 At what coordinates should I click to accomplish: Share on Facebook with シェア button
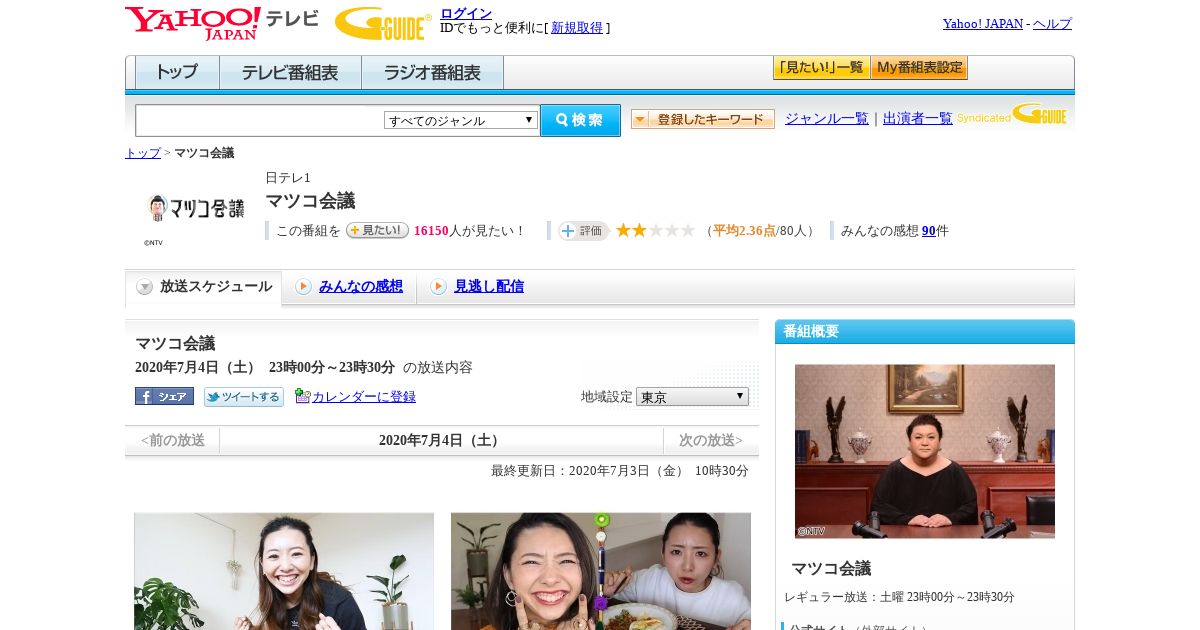164,396
